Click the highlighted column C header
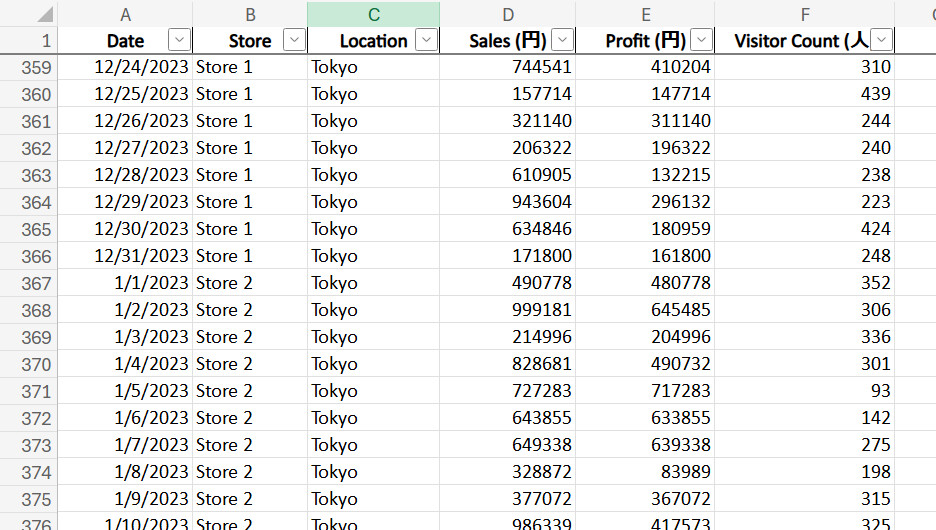This screenshot has width=936, height=530. coord(373,14)
